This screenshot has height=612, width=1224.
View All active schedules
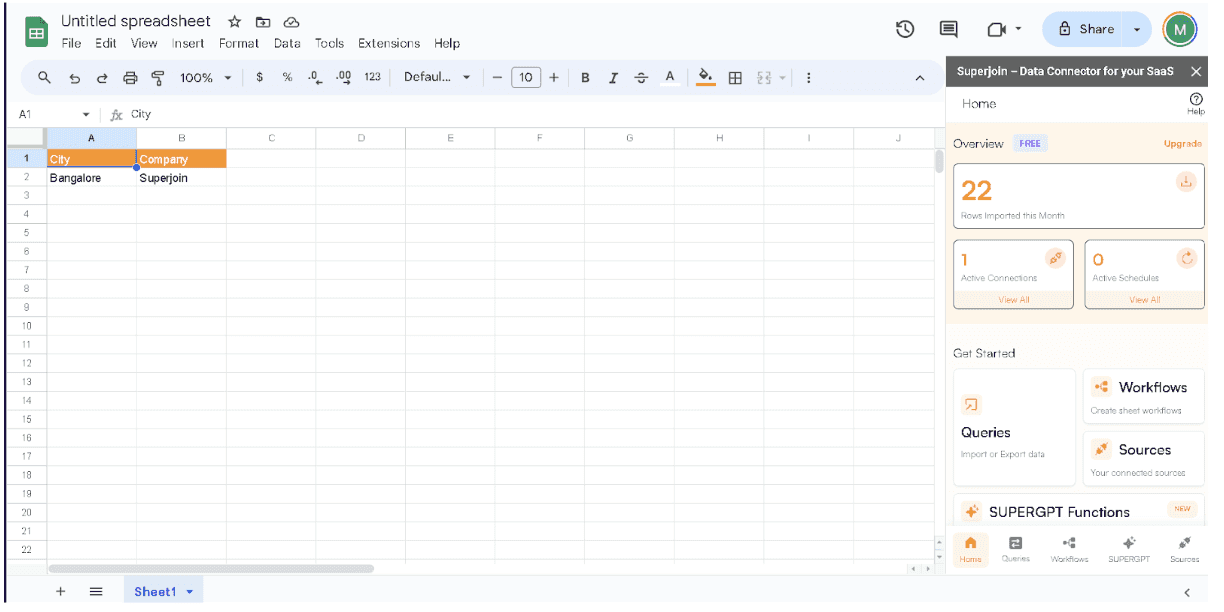(x=1144, y=300)
